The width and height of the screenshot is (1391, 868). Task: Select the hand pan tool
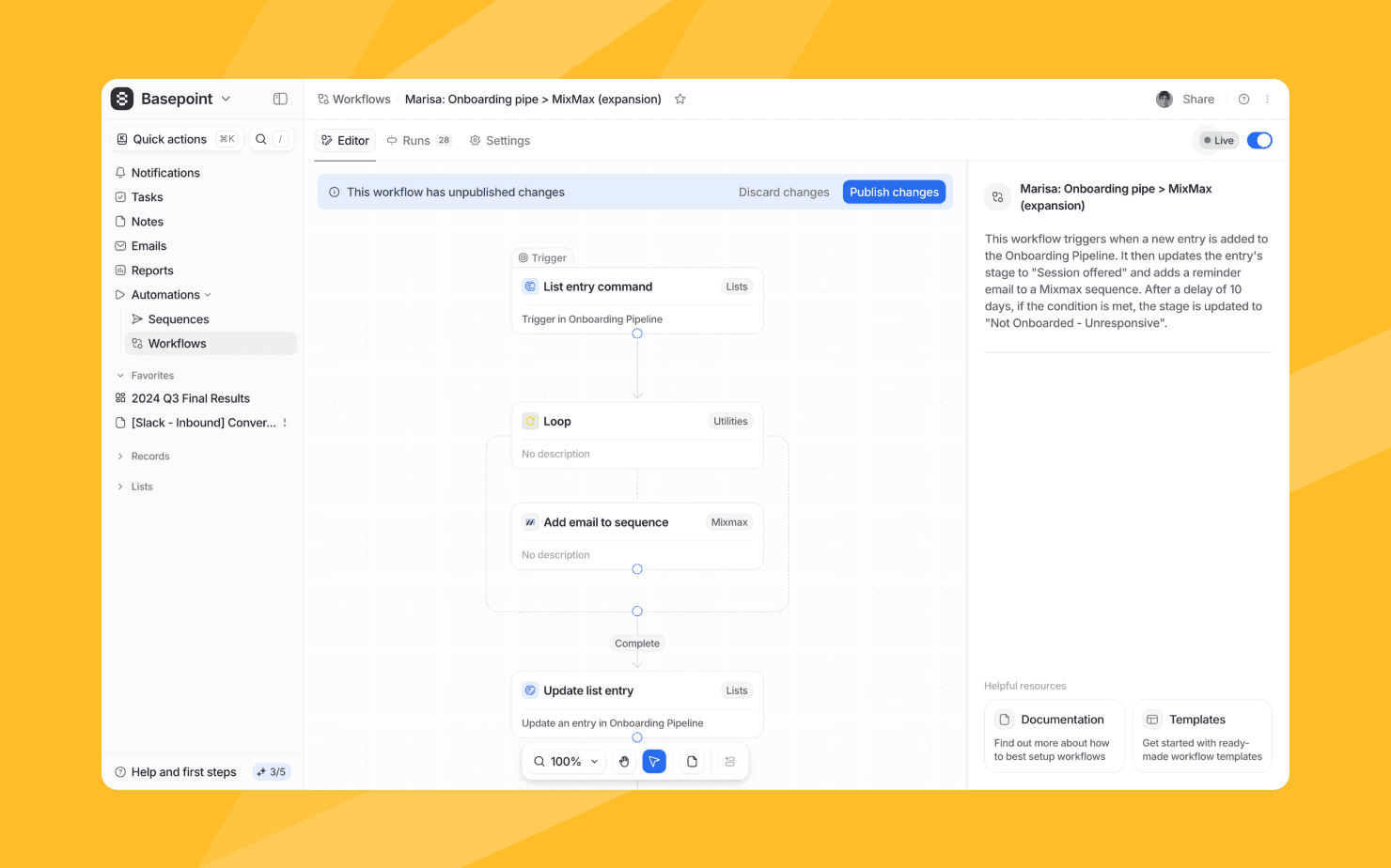(624, 762)
